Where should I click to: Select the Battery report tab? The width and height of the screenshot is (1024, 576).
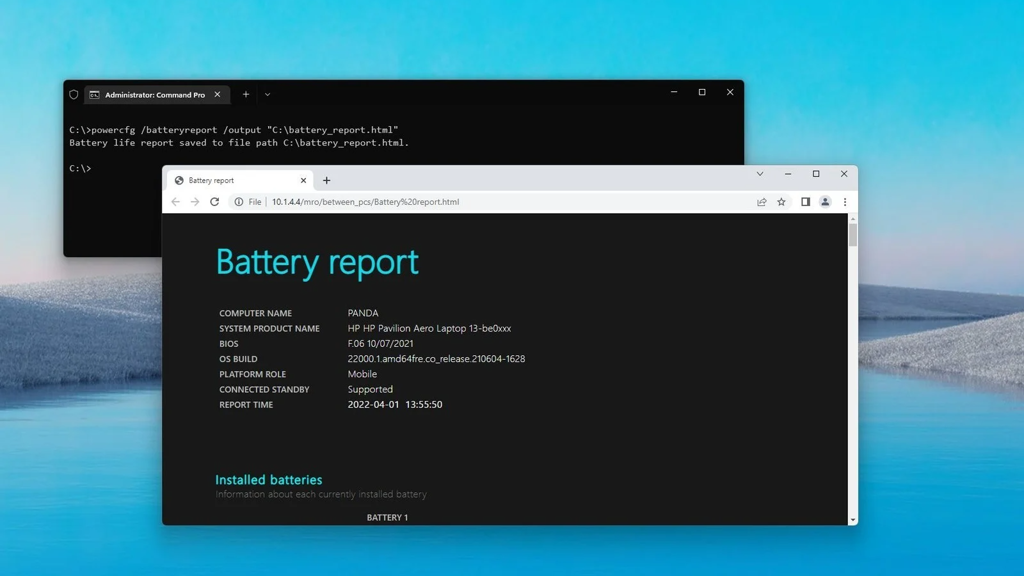pyautogui.click(x=240, y=180)
